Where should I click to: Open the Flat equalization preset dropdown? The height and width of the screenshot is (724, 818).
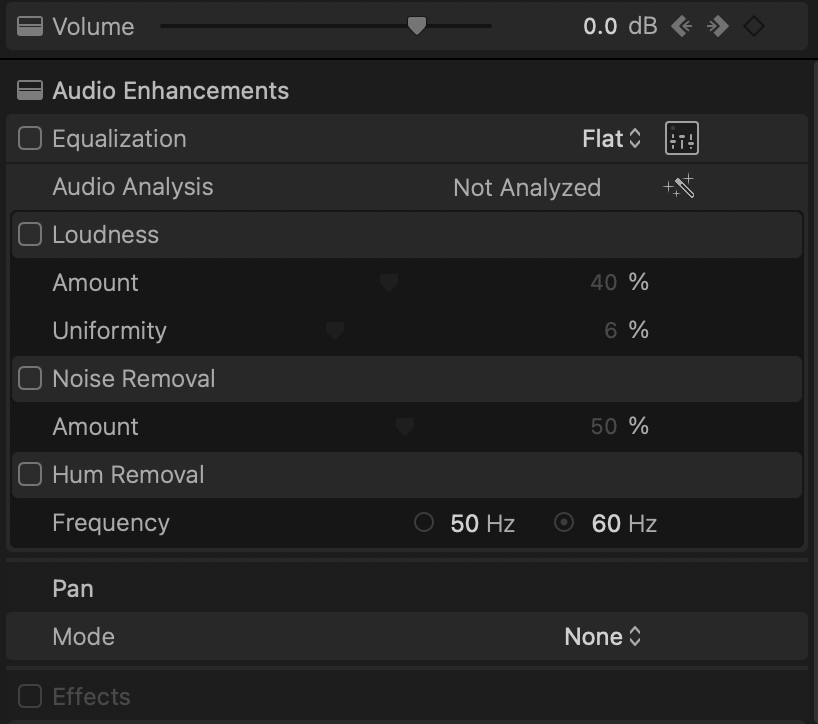[610, 139]
